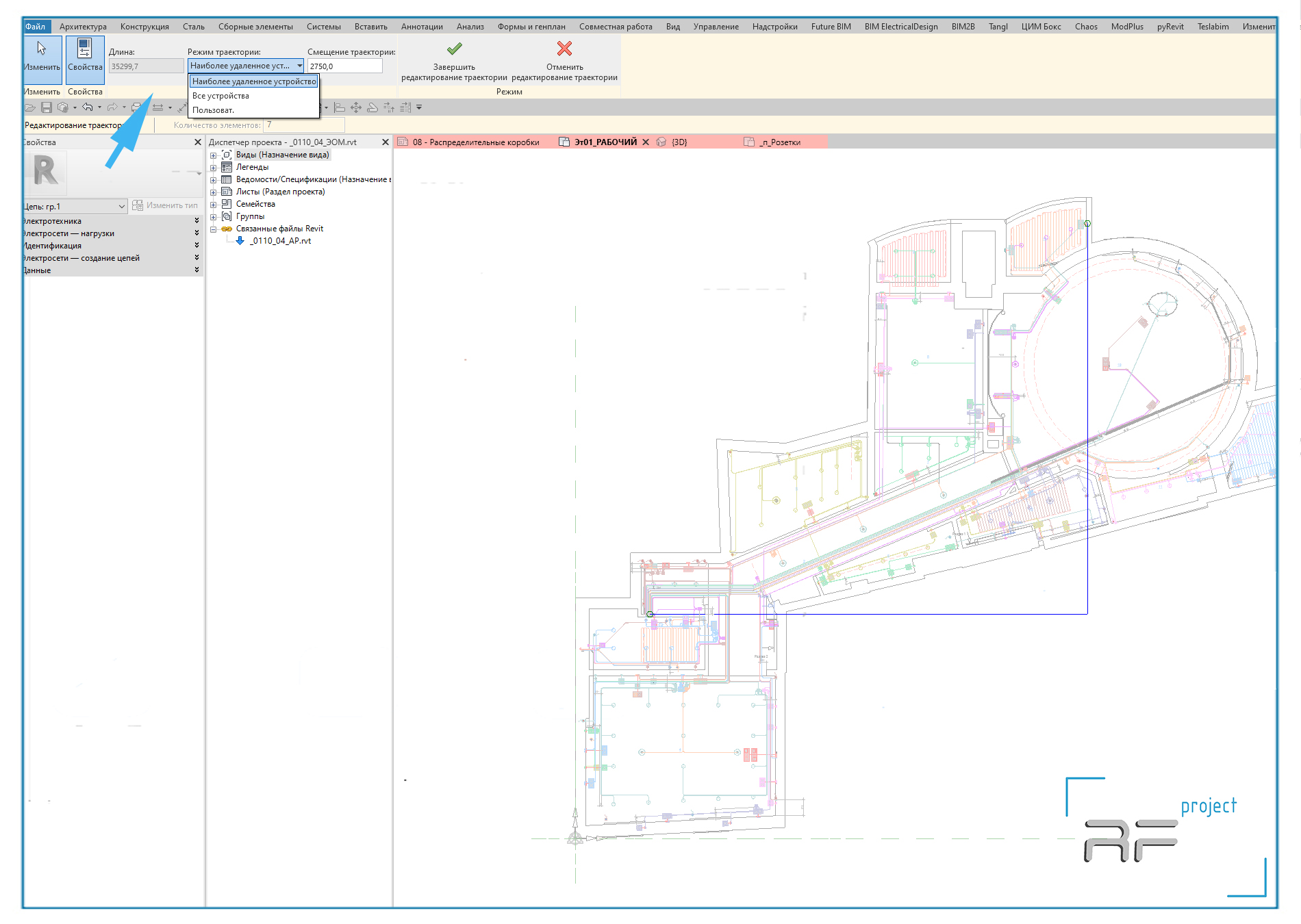Click the {3D} view tab icon
Screen dimensions: 1301x924
coord(661,142)
